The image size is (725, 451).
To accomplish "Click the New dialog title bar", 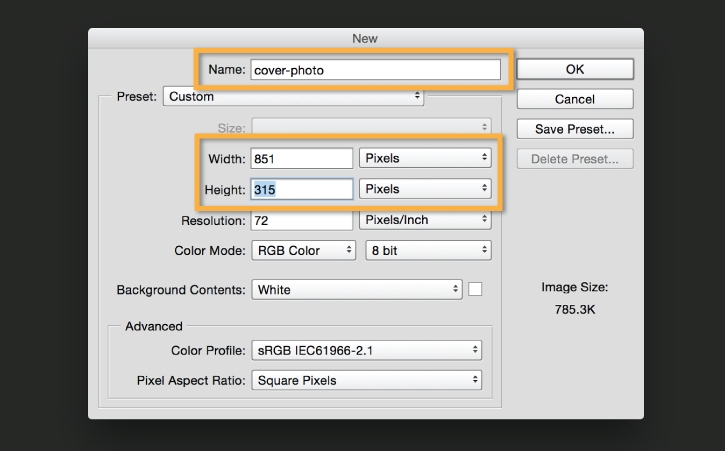I will point(365,38).
